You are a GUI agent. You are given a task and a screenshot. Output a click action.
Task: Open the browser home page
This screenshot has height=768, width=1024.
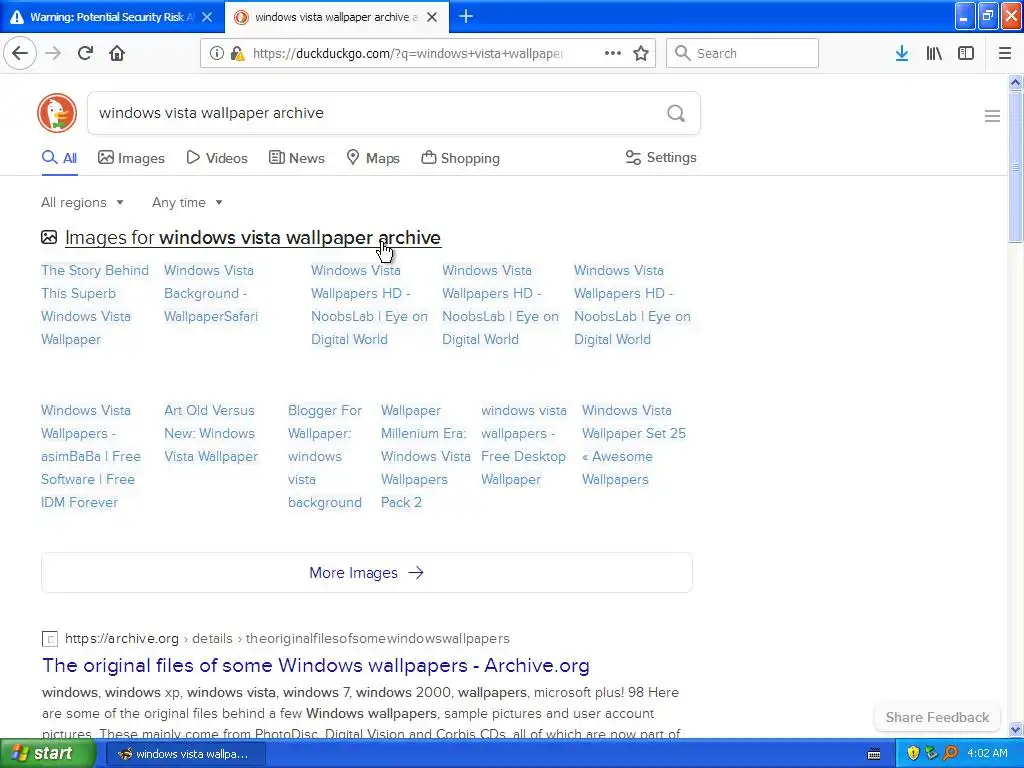pyautogui.click(x=117, y=53)
